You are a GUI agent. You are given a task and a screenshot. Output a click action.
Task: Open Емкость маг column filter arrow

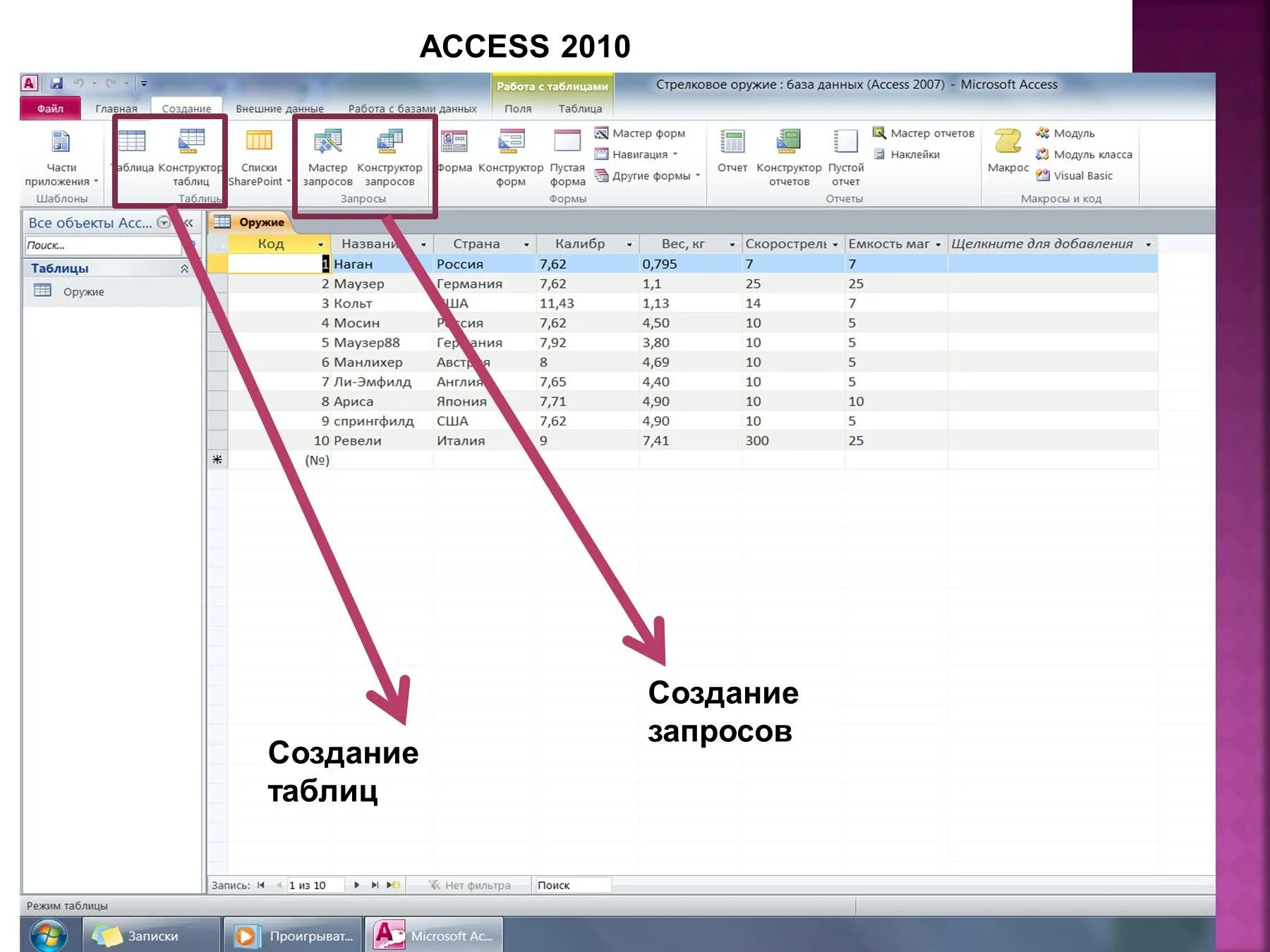(x=938, y=245)
